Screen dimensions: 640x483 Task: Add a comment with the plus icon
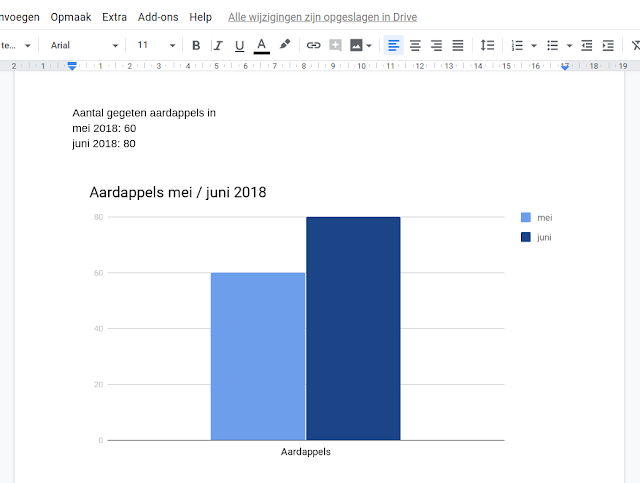336,45
